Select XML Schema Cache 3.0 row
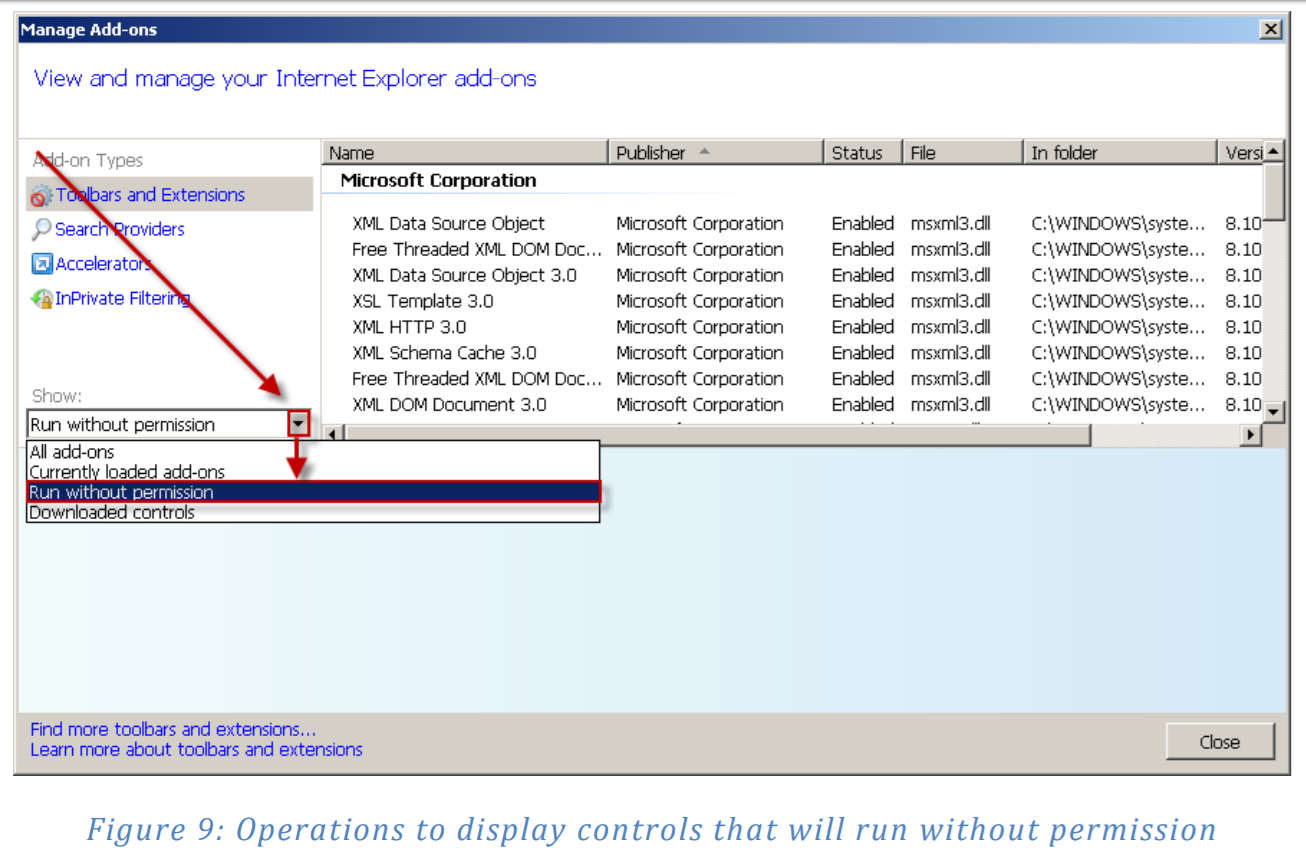The image size is (1306, 867). coord(792,354)
